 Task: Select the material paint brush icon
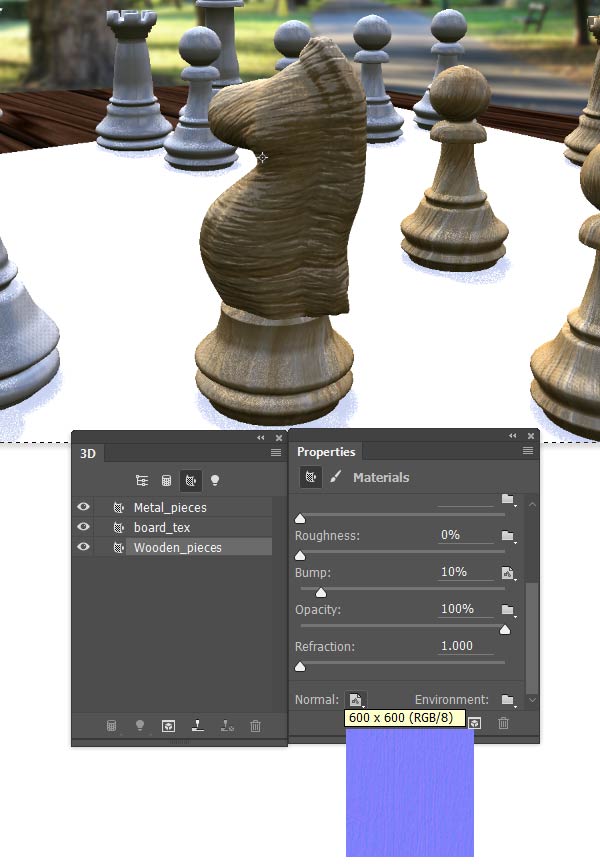tap(335, 477)
